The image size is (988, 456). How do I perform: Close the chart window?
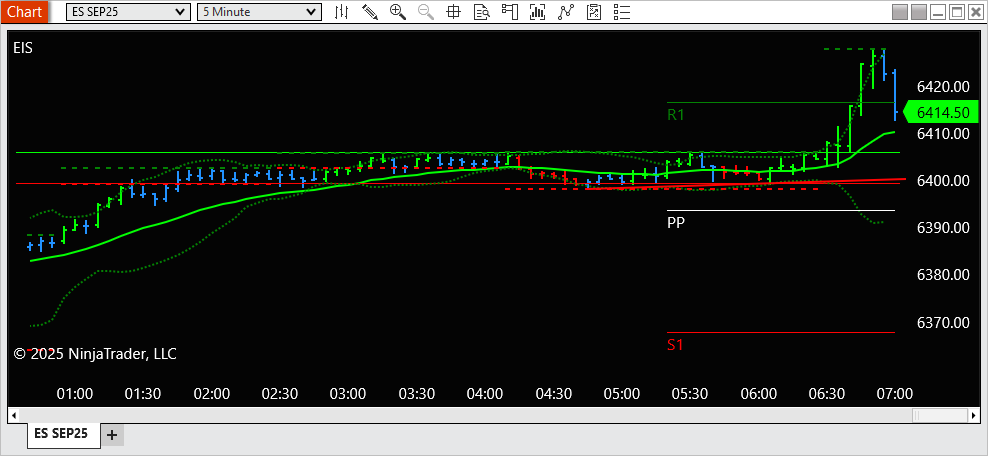(976, 11)
